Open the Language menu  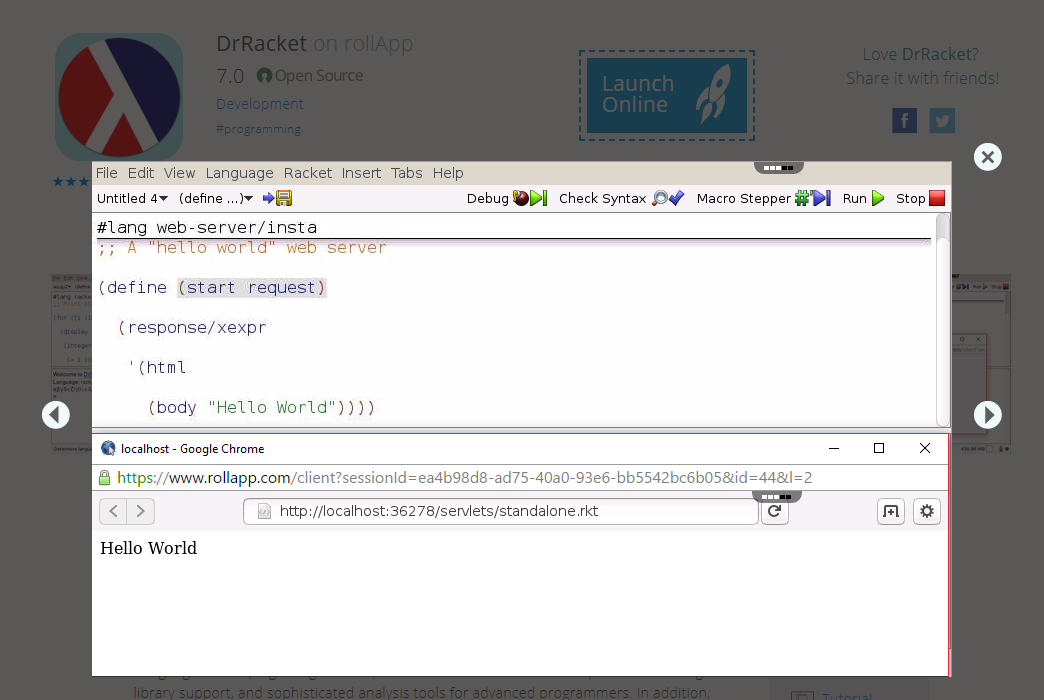pyautogui.click(x=239, y=173)
